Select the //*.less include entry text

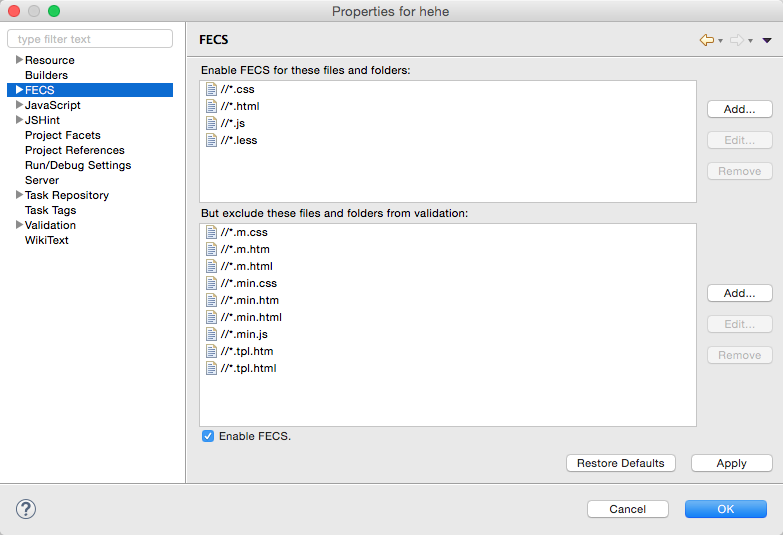coord(239,140)
